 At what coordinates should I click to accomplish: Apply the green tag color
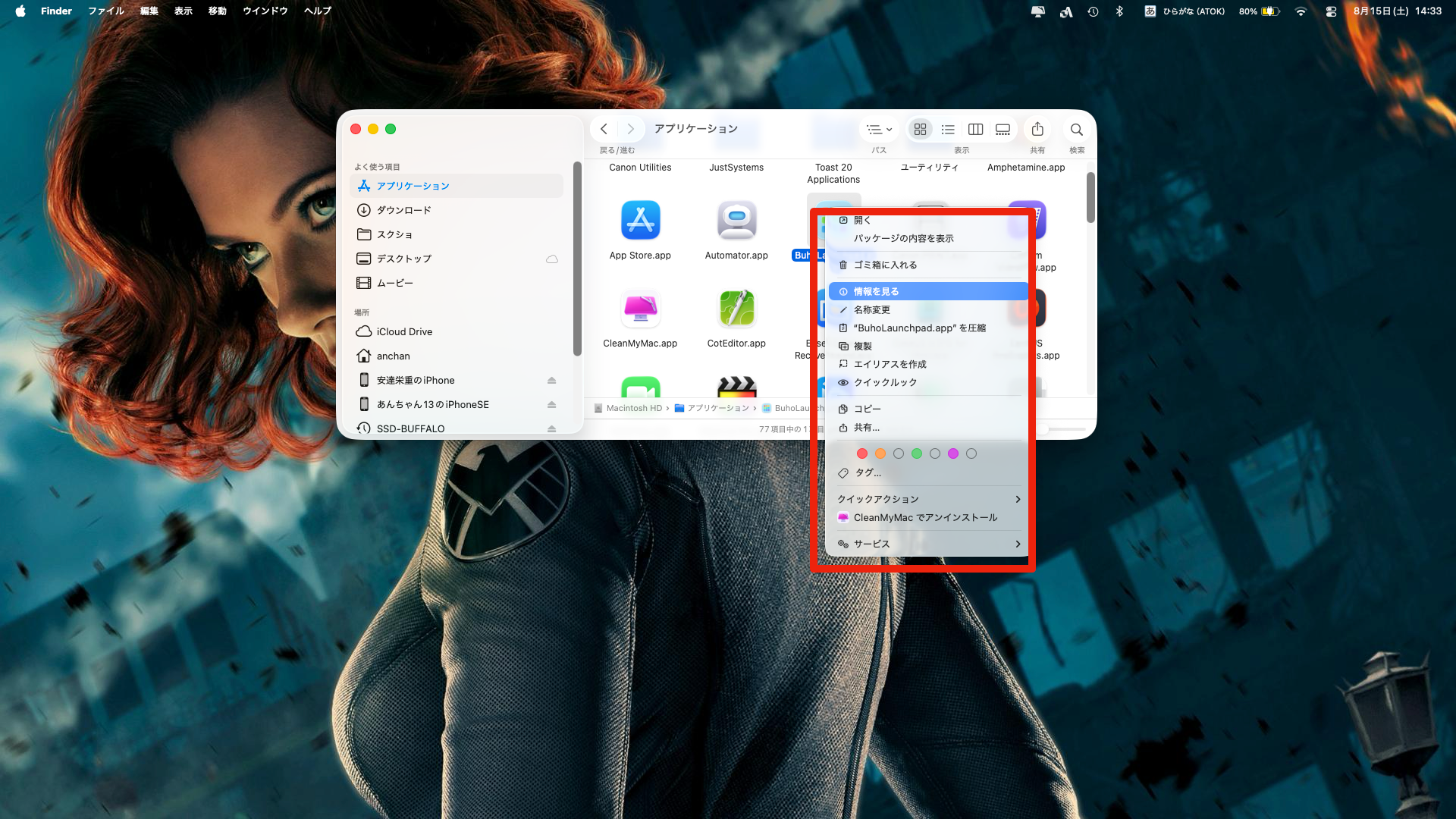(x=917, y=453)
